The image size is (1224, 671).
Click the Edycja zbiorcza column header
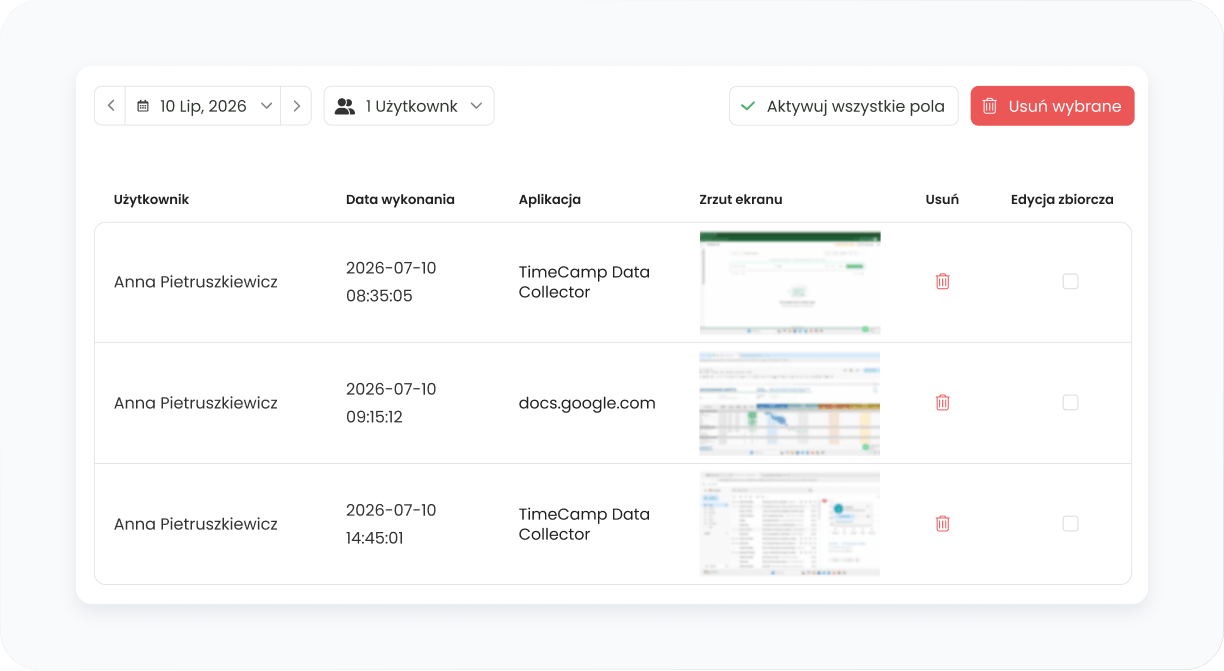[x=1062, y=199]
